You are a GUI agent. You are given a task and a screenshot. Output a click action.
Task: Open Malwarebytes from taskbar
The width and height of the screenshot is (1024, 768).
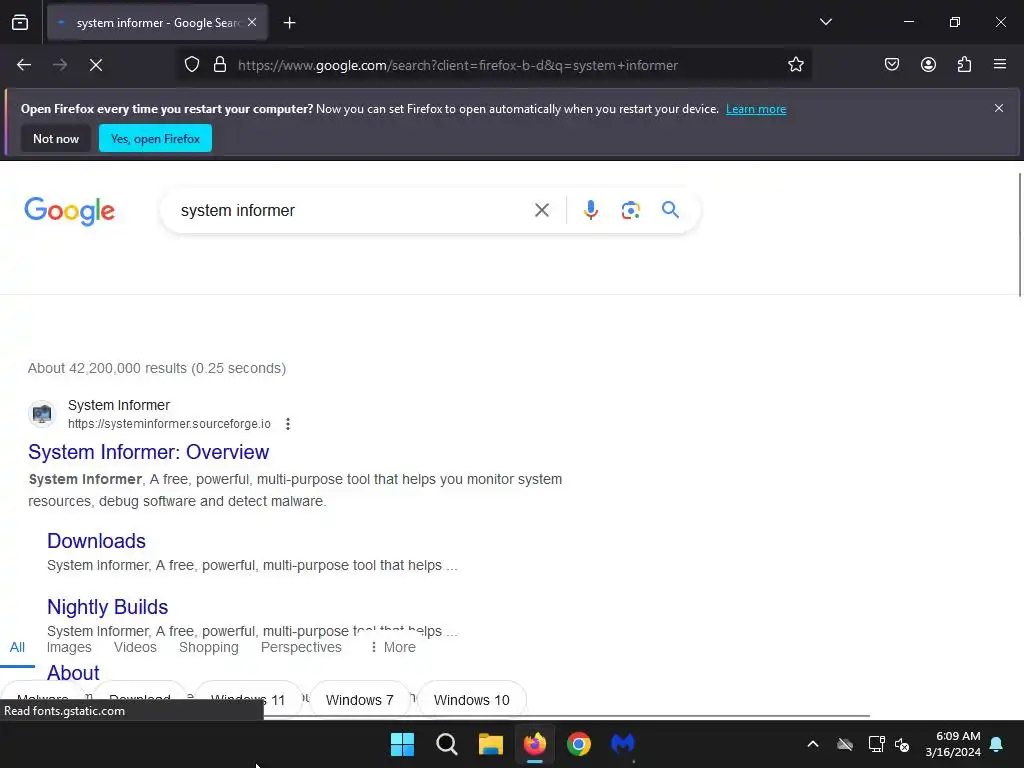point(622,744)
